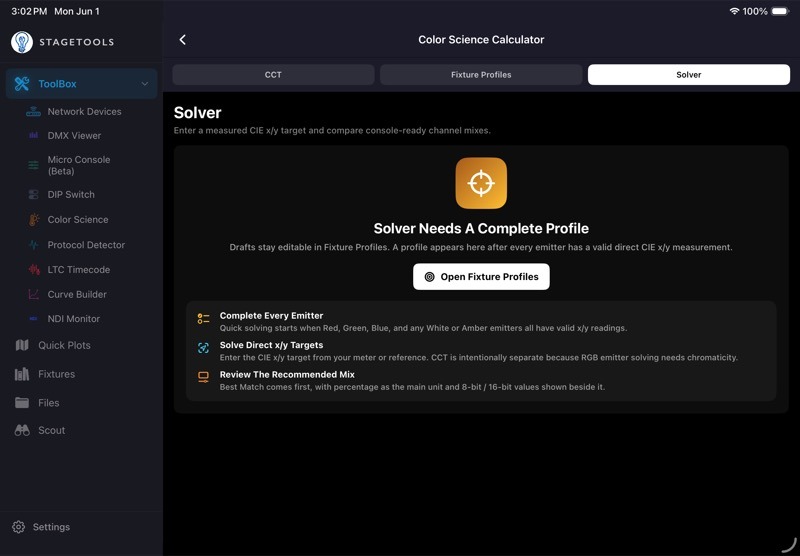Open Files label in sidebar
The height and width of the screenshot is (556, 800).
(x=48, y=403)
